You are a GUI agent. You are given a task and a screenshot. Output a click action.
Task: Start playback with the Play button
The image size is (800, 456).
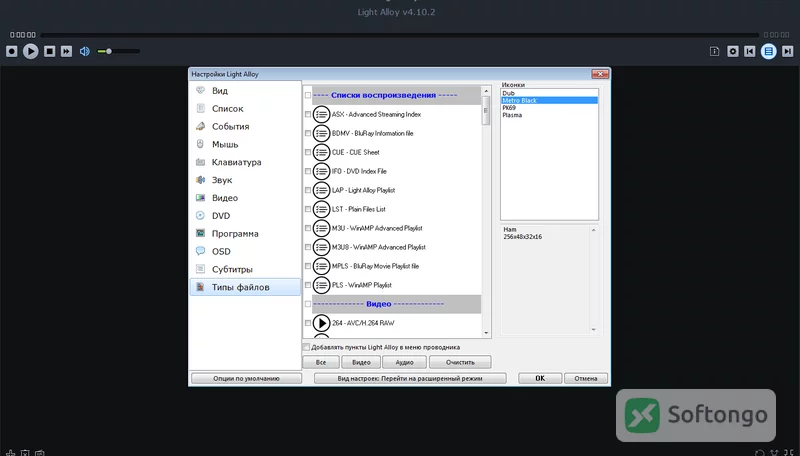pyautogui.click(x=31, y=51)
